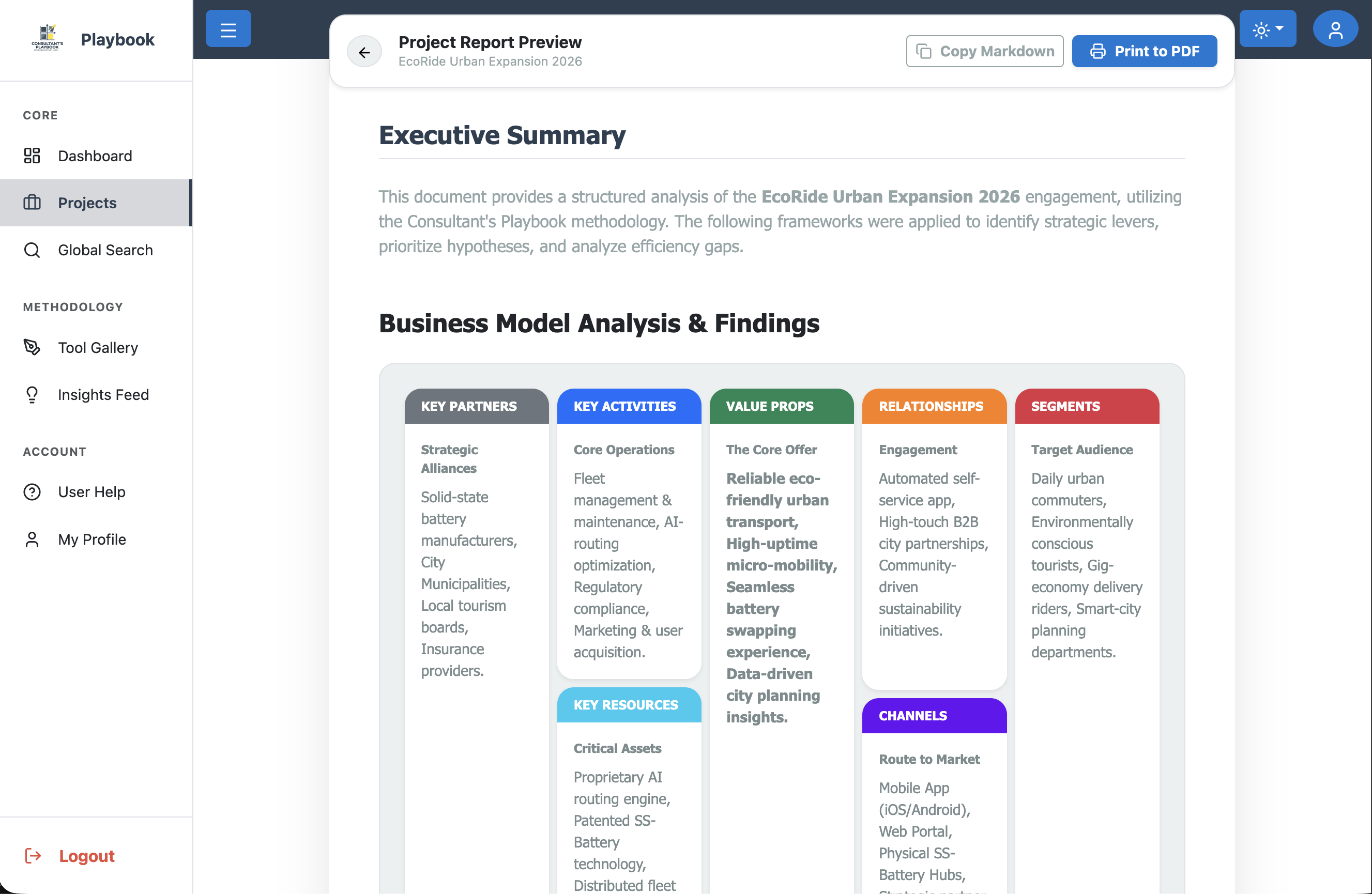
Task: Open the hamburger navigation menu
Action: click(227, 28)
